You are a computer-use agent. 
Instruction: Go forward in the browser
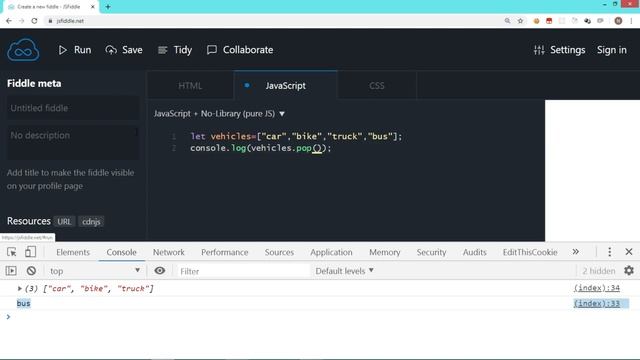[21, 21]
